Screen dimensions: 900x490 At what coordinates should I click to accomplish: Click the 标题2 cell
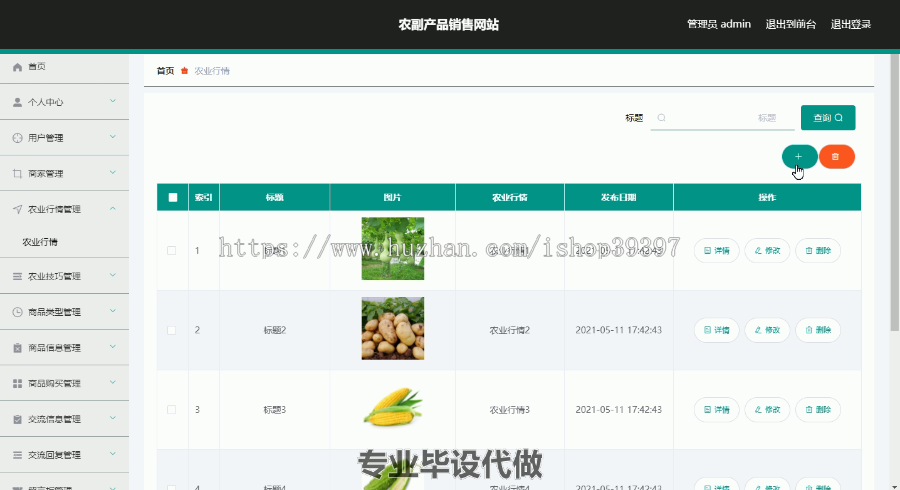tap(274, 330)
